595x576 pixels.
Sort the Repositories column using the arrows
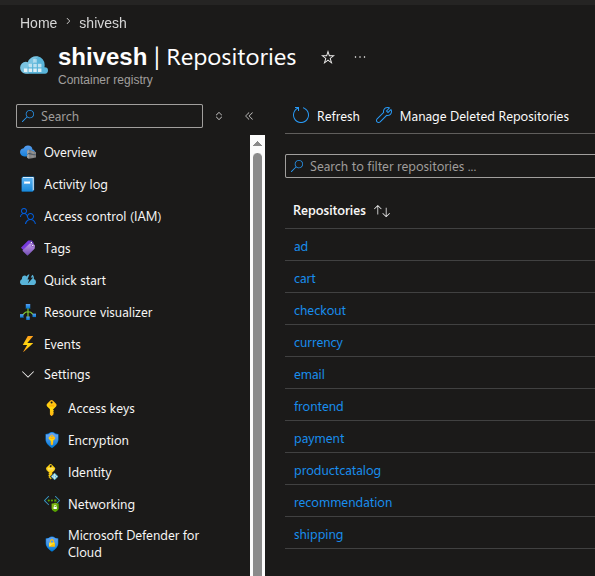pyautogui.click(x=382, y=211)
